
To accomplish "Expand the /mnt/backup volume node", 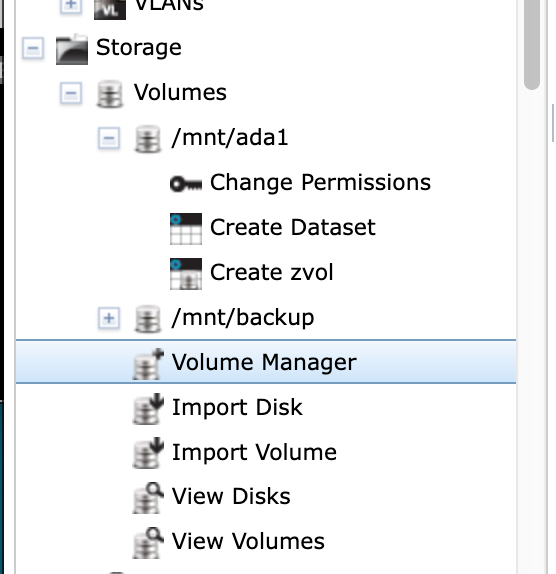I will (109, 318).
